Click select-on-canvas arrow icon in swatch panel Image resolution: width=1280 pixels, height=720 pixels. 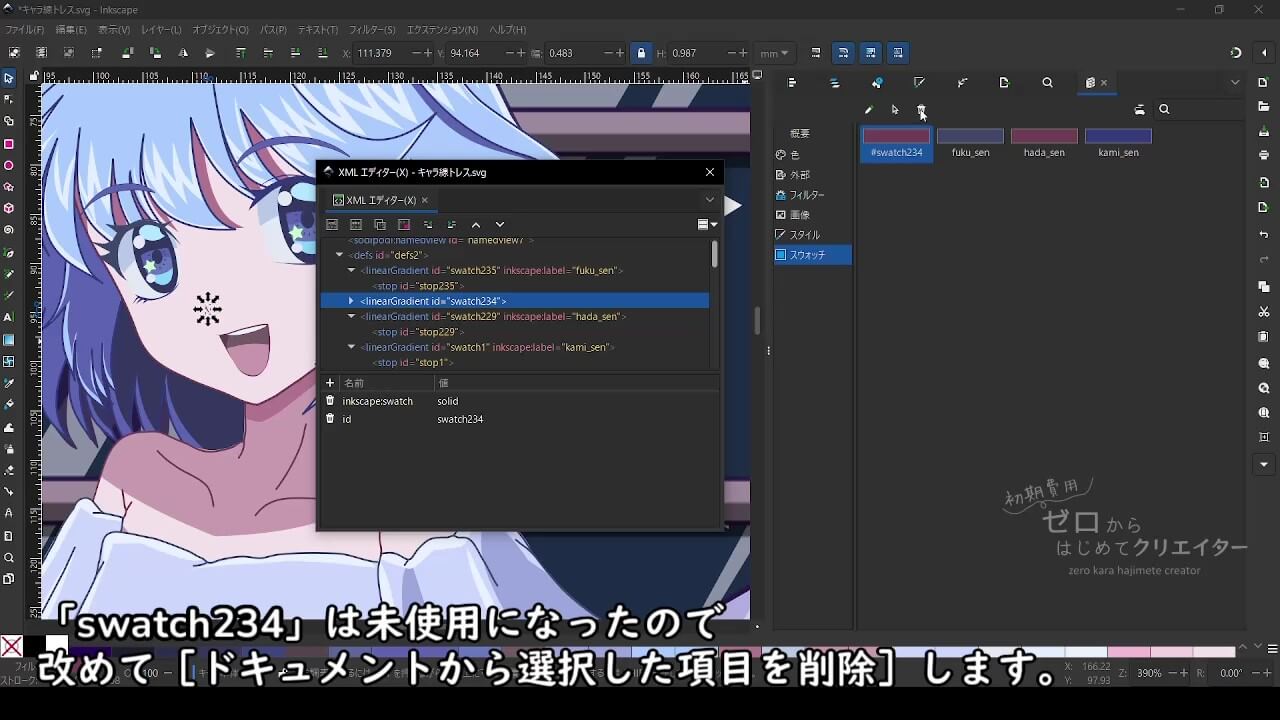coord(895,110)
